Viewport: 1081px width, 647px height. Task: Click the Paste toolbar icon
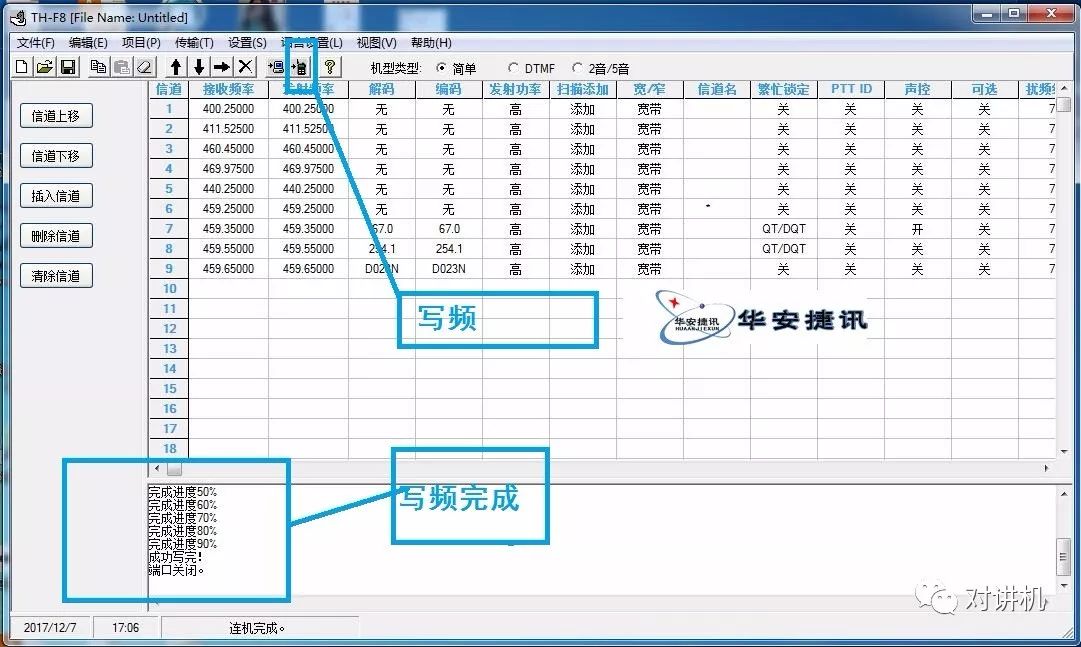click(x=120, y=66)
